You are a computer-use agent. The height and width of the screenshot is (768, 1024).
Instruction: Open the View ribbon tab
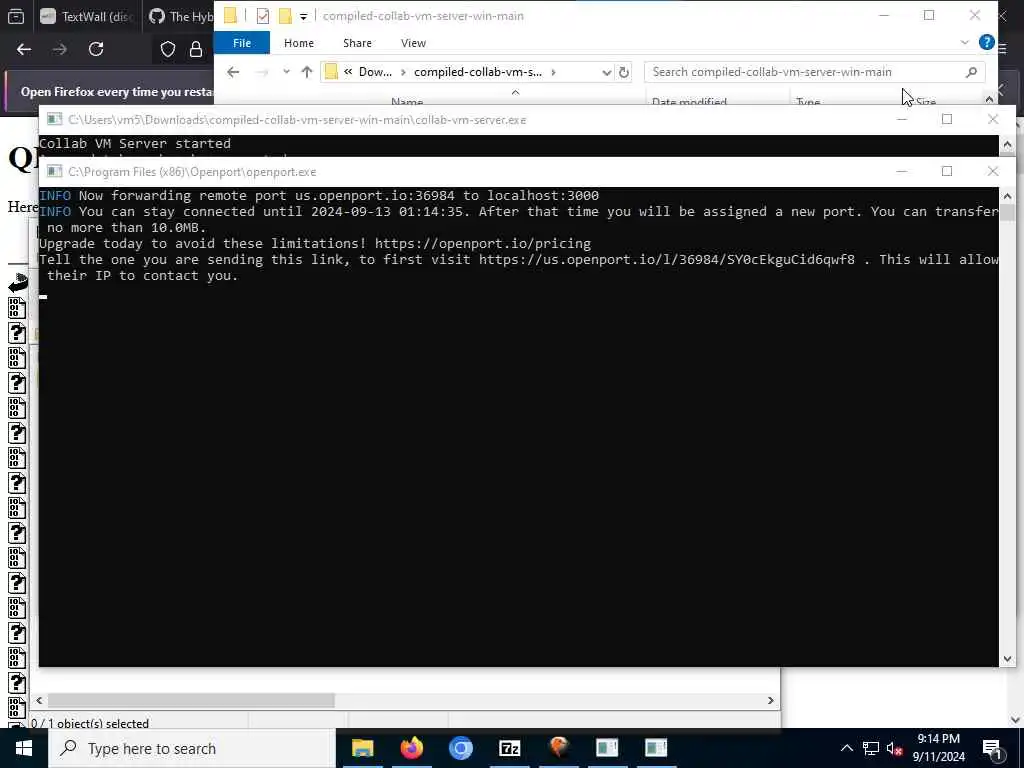coord(413,43)
